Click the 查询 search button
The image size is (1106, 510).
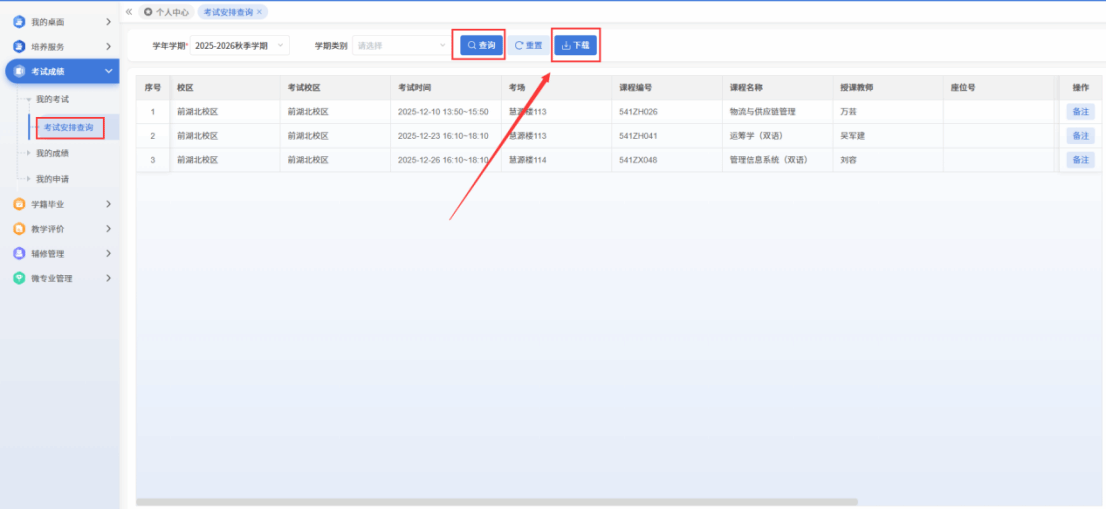tap(481, 45)
